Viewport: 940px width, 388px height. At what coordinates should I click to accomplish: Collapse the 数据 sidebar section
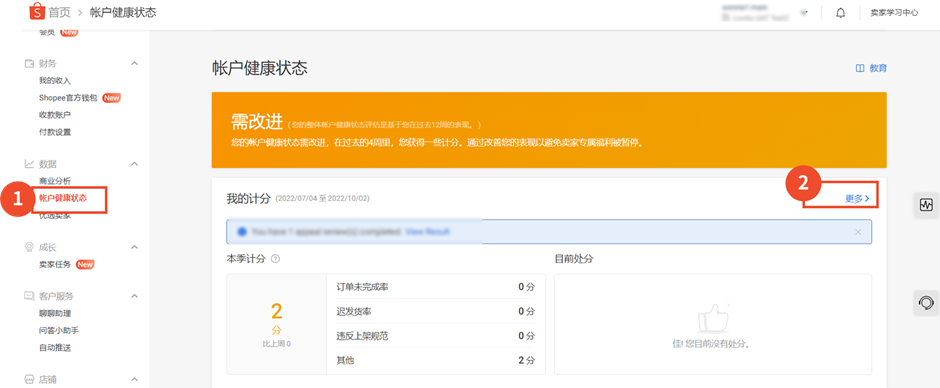(134, 164)
